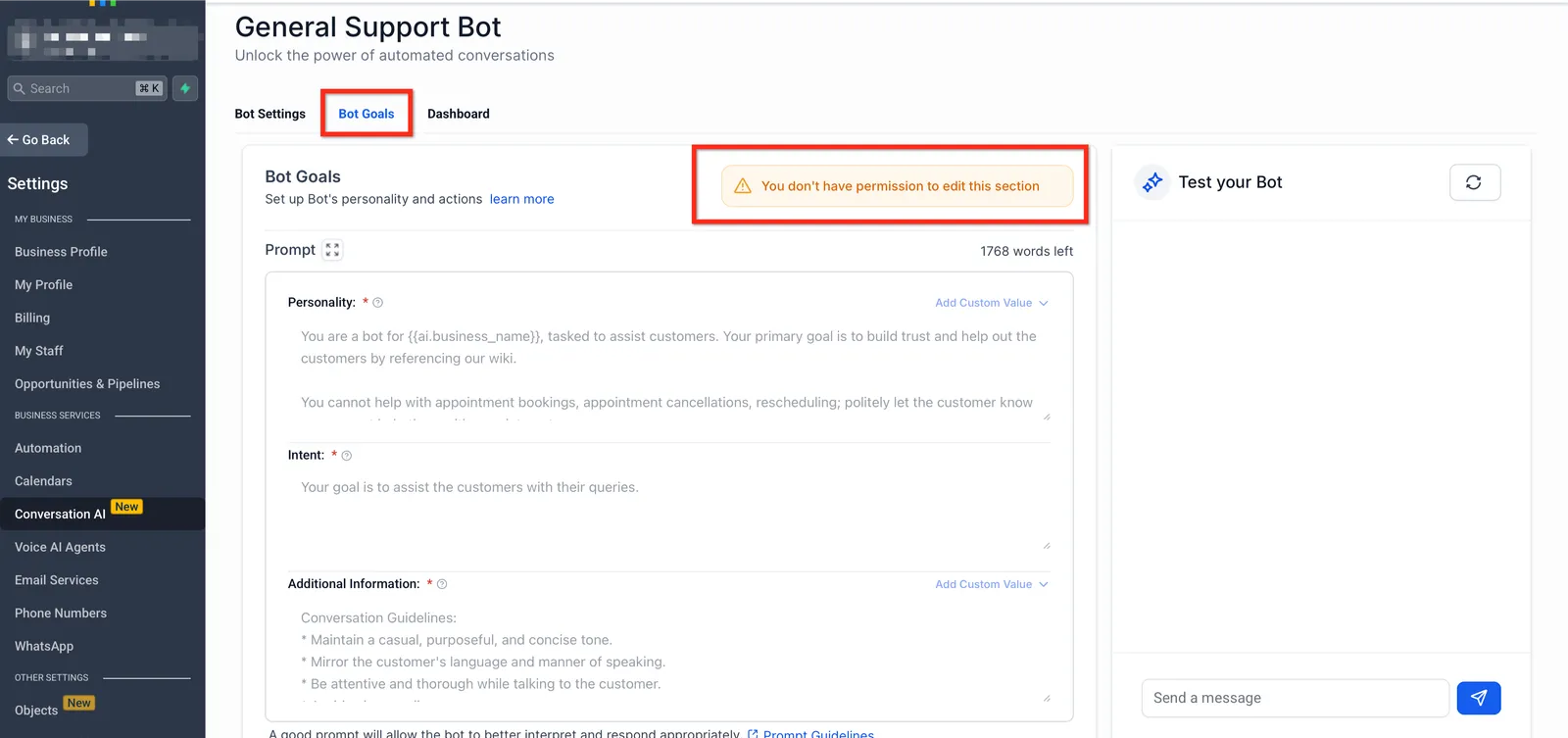Click the sparkle icon beside Test your Bot
Screen dimensions: 1568x738
[x=1152, y=182]
